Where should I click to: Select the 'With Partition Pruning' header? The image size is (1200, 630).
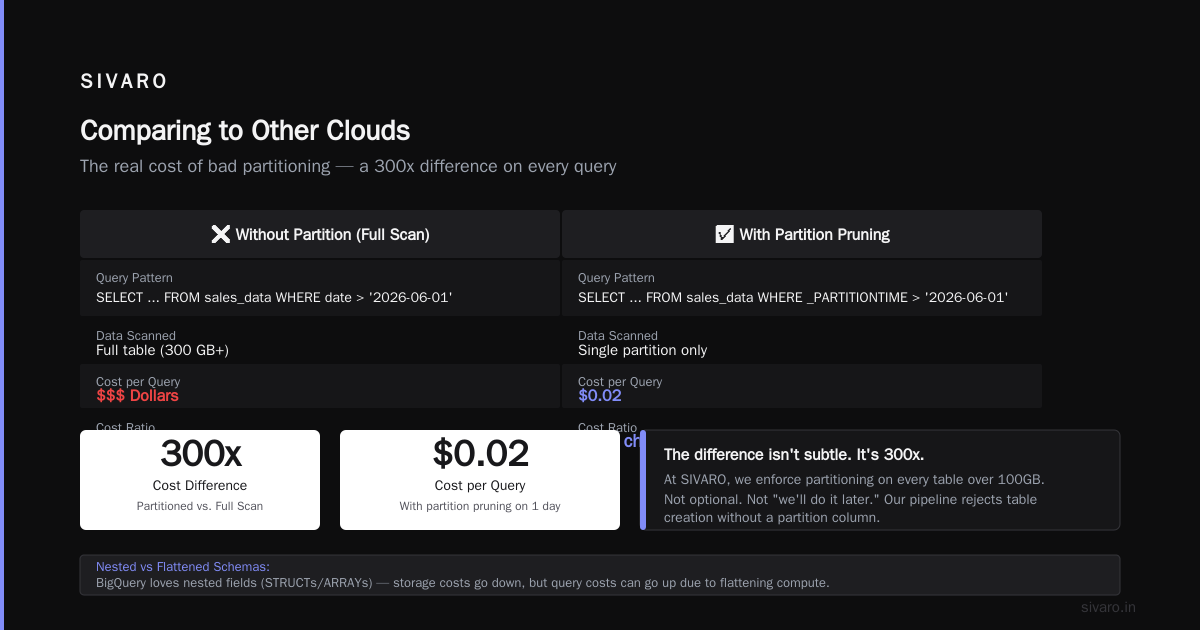click(802, 234)
